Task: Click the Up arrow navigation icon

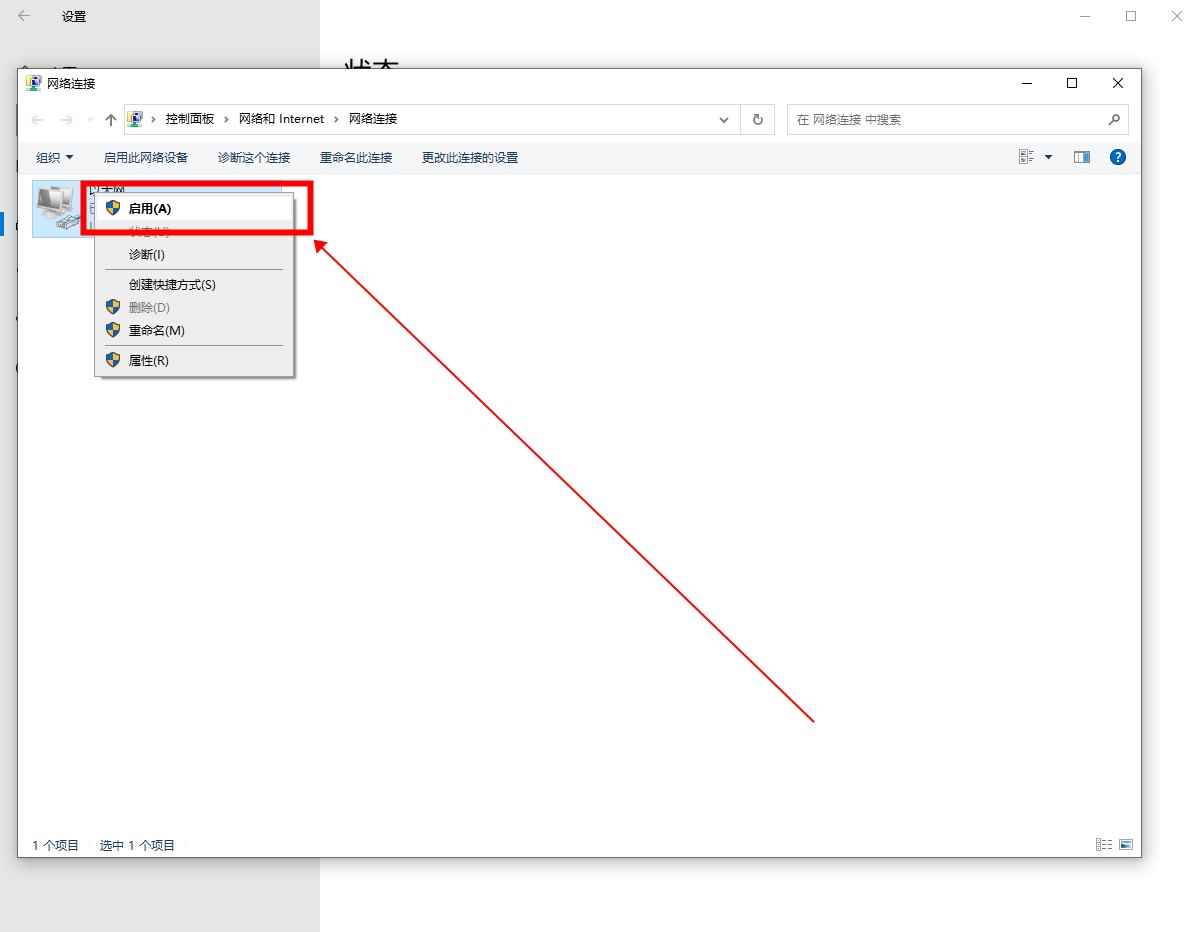Action: tap(111, 120)
